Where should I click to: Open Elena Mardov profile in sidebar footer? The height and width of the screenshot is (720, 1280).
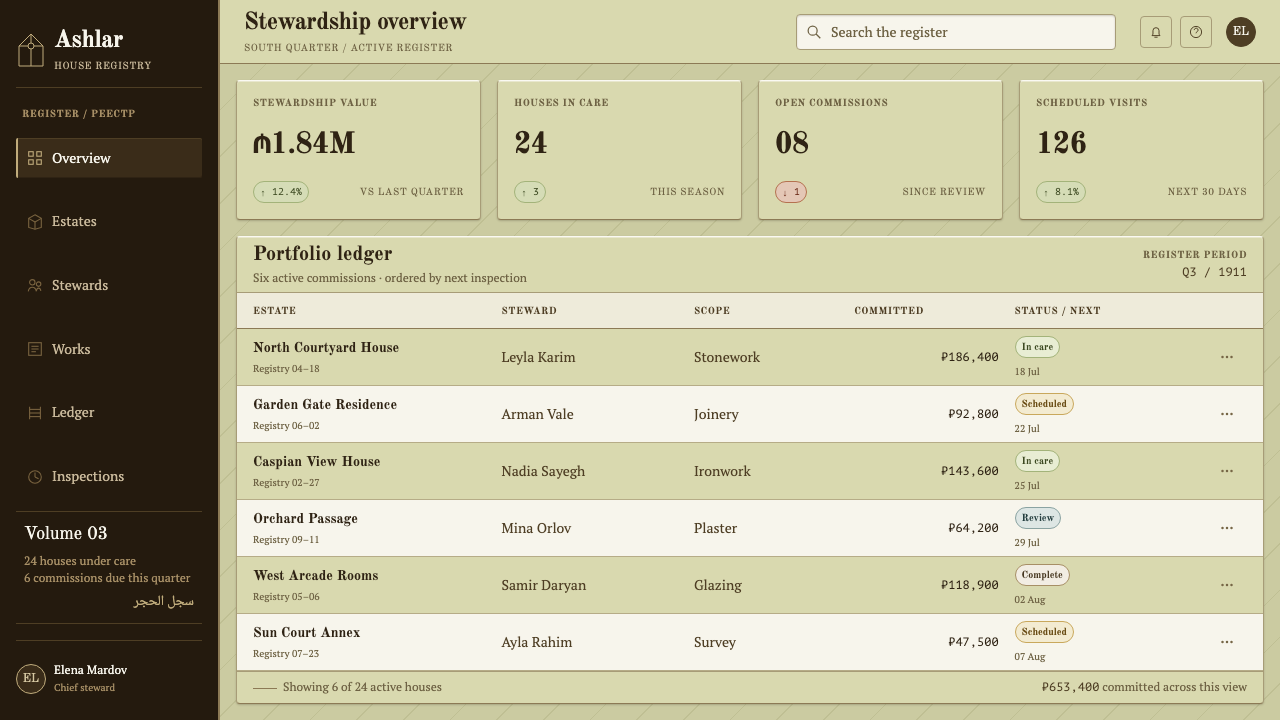[109, 678]
